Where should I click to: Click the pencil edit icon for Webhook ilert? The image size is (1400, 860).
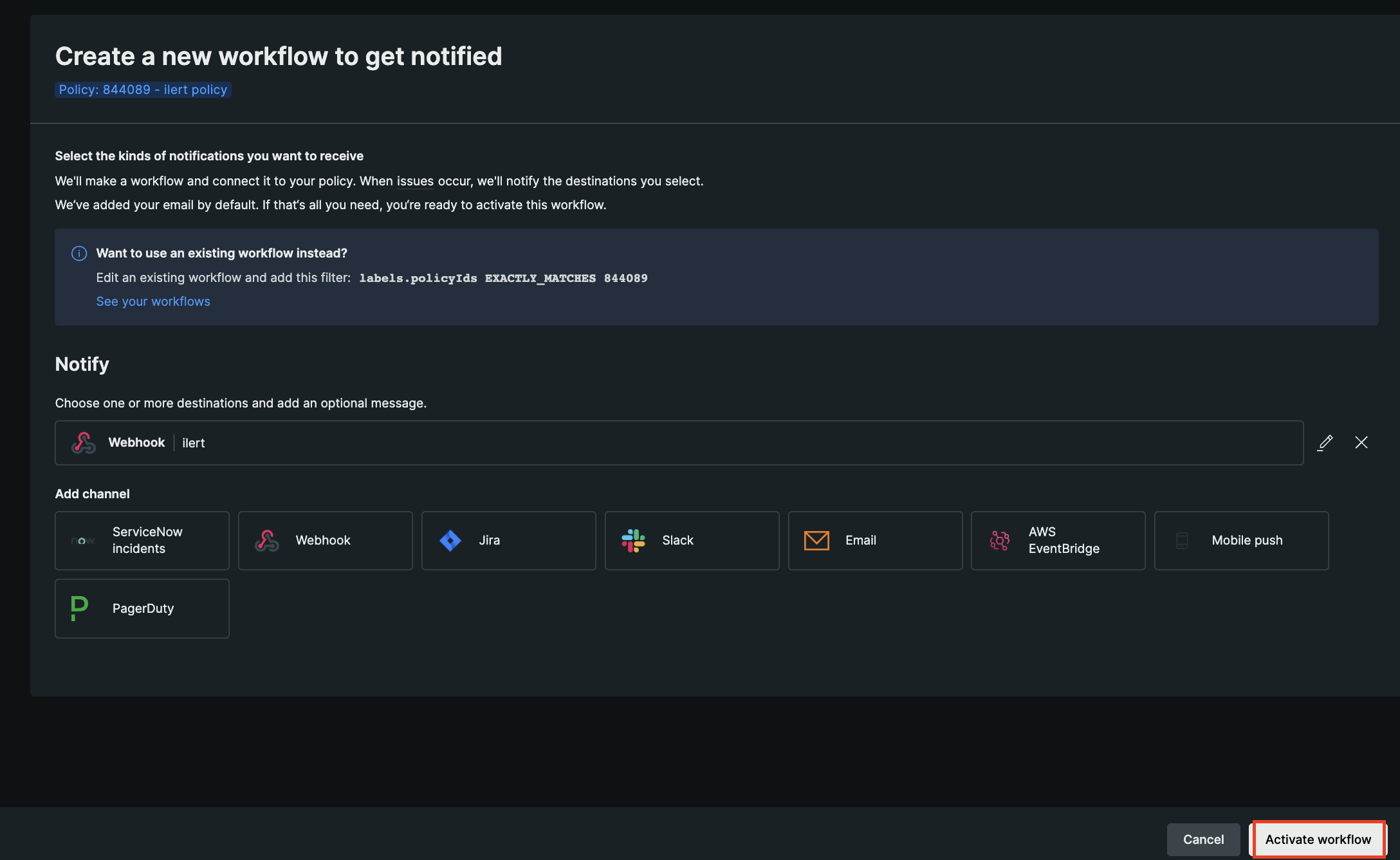coord(1325,443)
